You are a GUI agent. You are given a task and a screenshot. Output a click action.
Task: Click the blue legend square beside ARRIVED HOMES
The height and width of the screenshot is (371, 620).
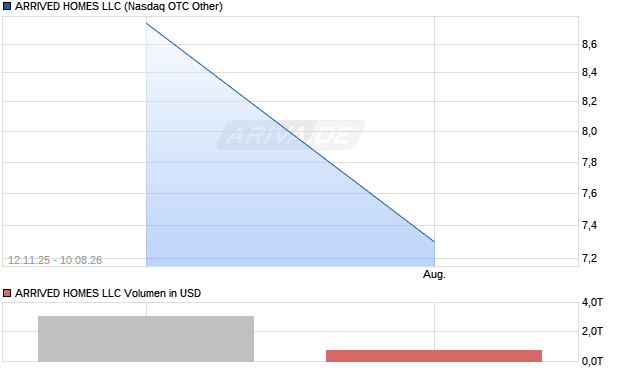click(7, 6)
